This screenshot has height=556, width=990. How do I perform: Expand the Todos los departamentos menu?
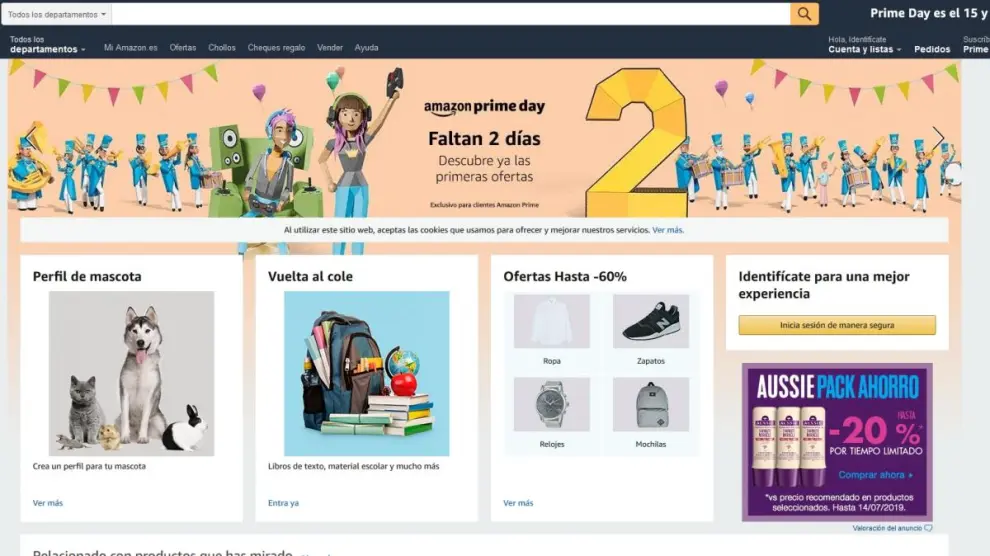pyautogui.click(x=47, y=45)
